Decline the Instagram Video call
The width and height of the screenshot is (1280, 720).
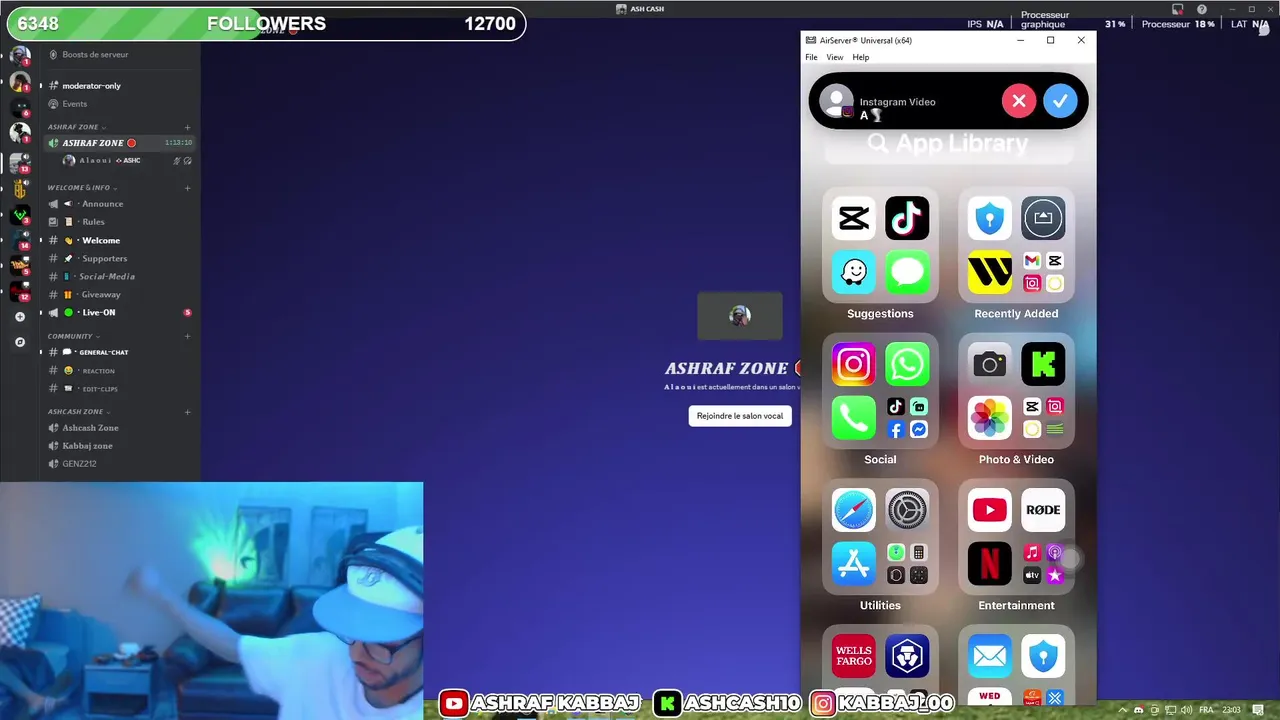pos(1018,101)
